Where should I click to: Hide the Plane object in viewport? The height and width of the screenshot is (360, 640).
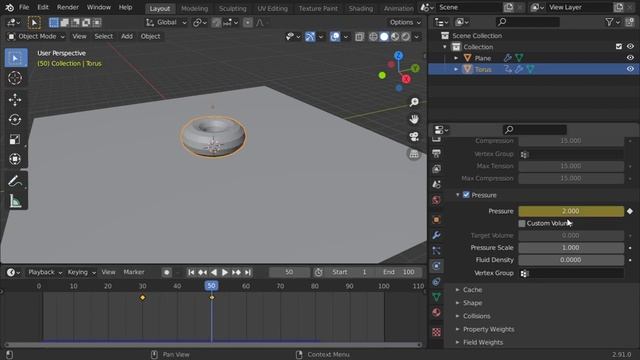coord(630,58)
